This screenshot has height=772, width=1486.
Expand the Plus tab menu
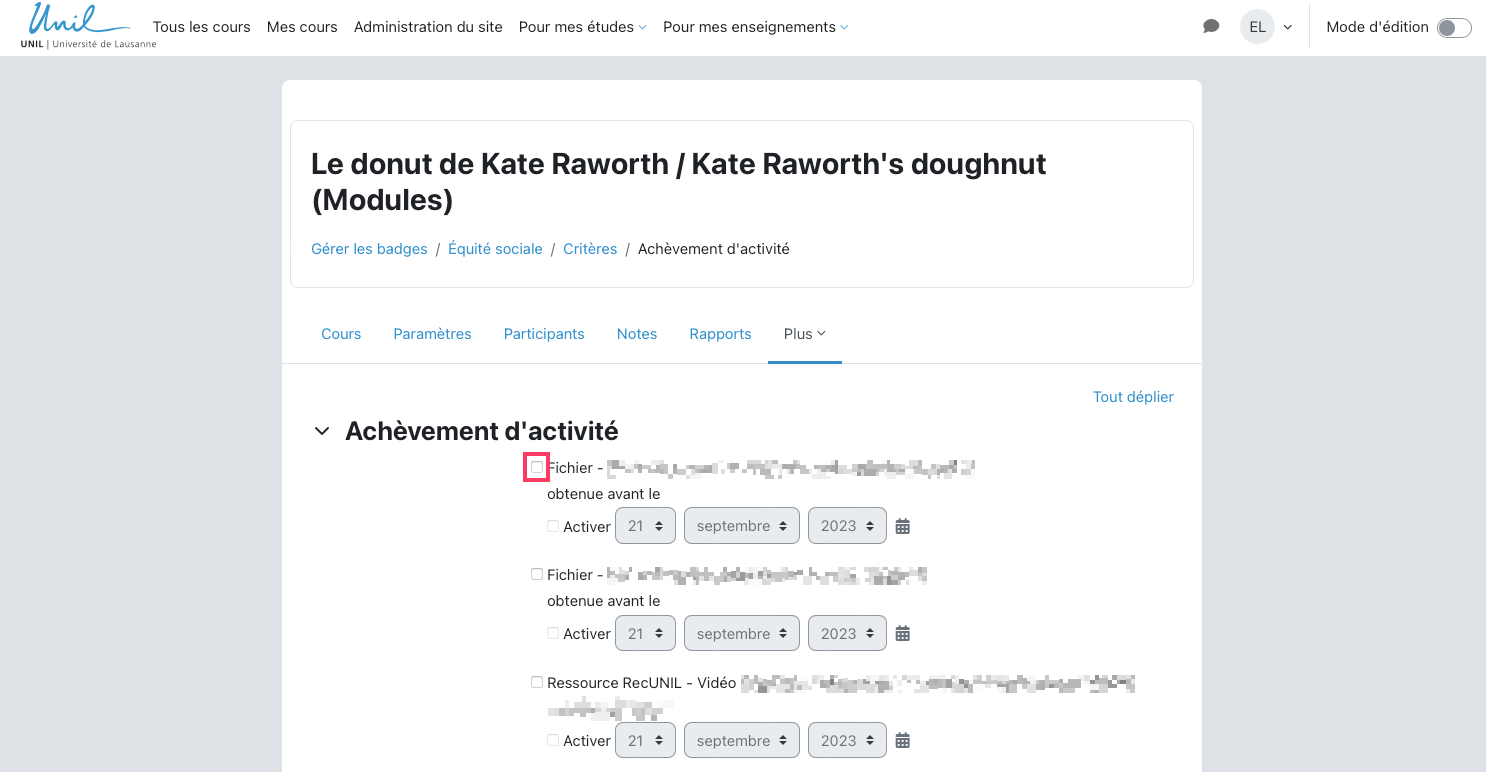804,334
